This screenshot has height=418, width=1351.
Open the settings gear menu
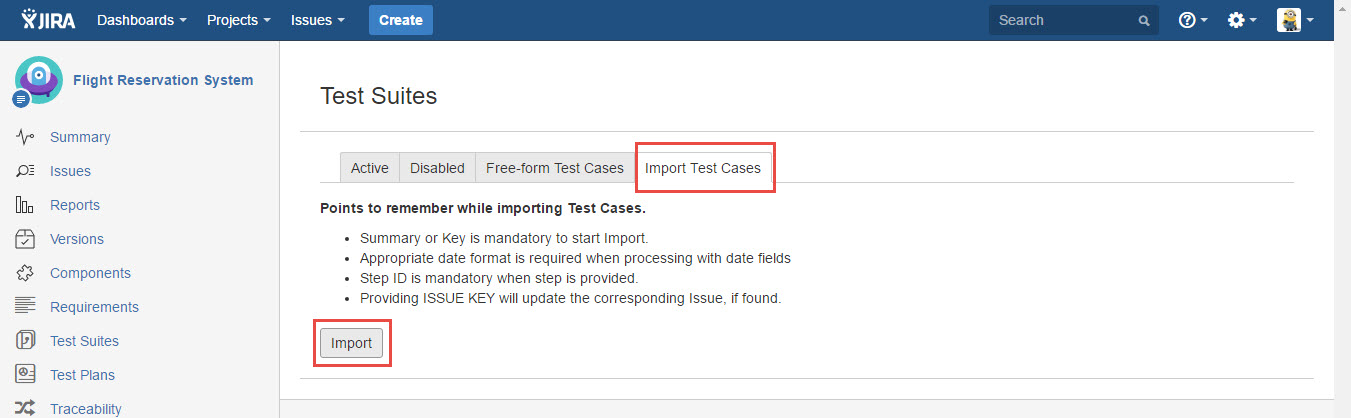pos(1242,20)
